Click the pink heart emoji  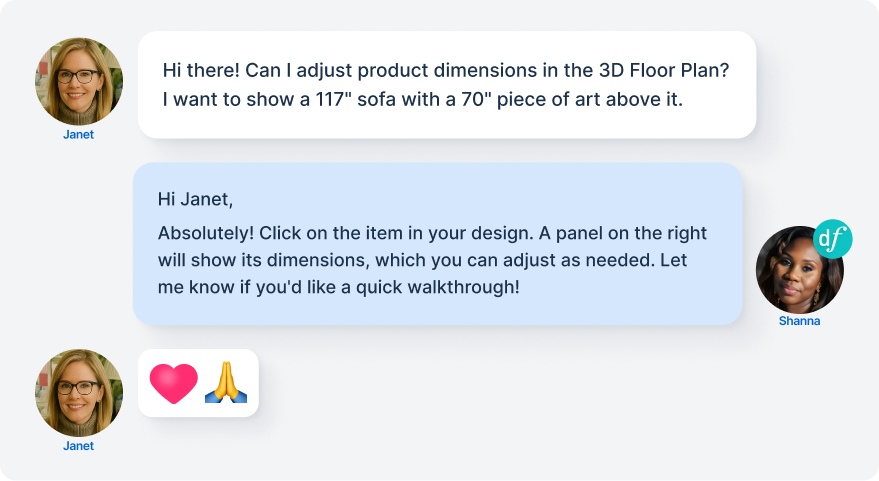(x=174, y=383)
